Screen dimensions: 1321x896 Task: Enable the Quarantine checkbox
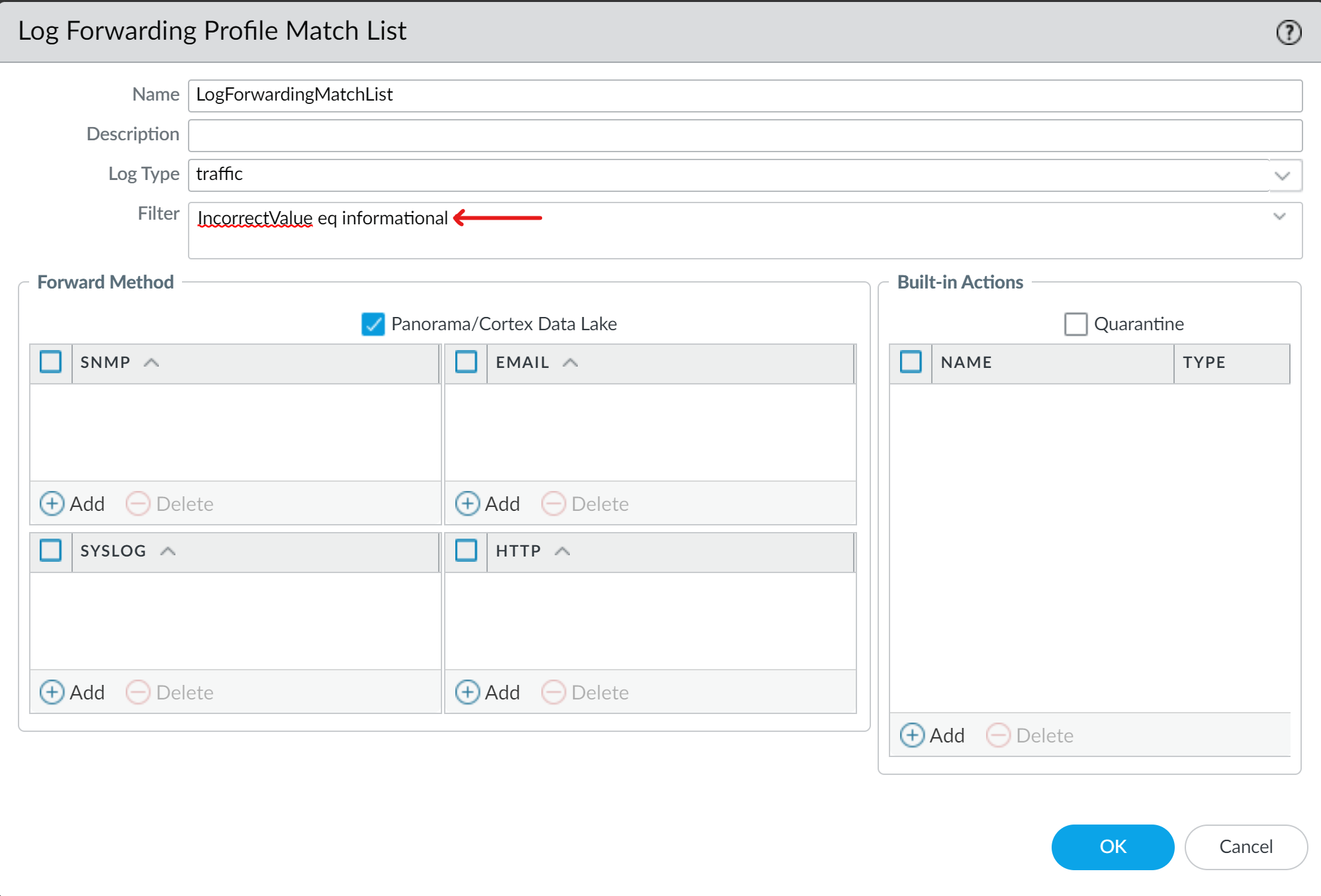click(x=1075, y=324)
